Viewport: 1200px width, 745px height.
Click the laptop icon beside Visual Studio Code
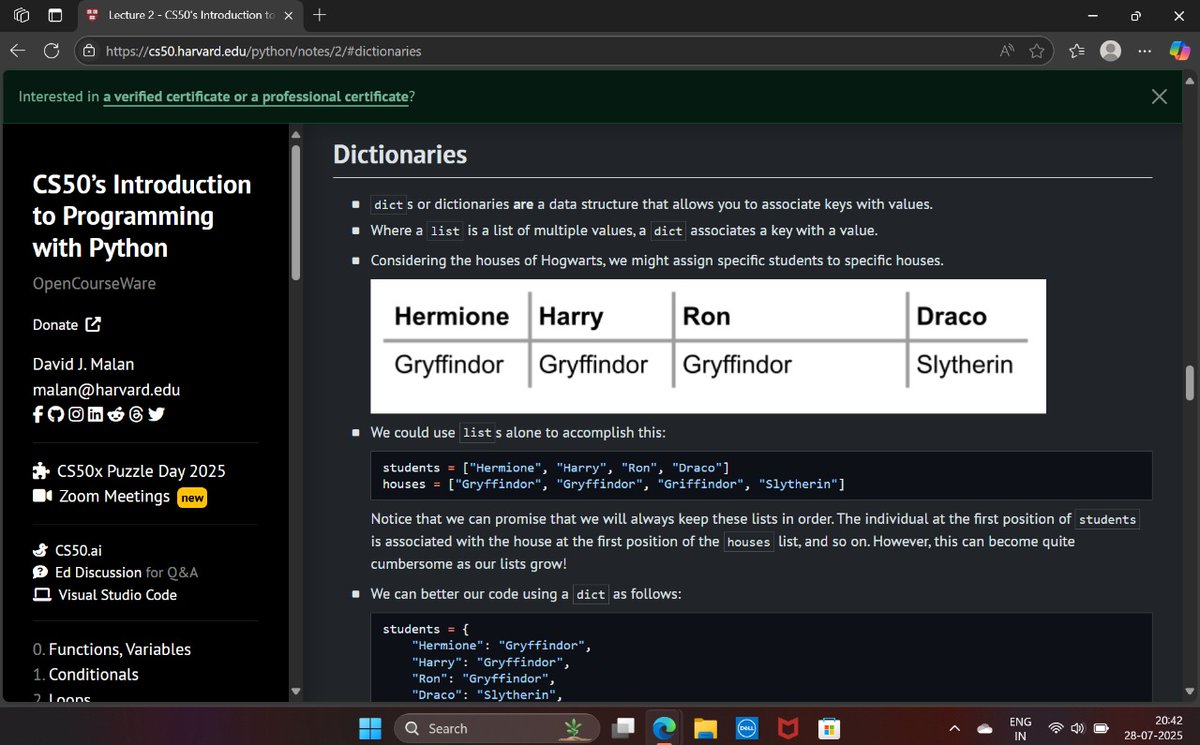42,594
